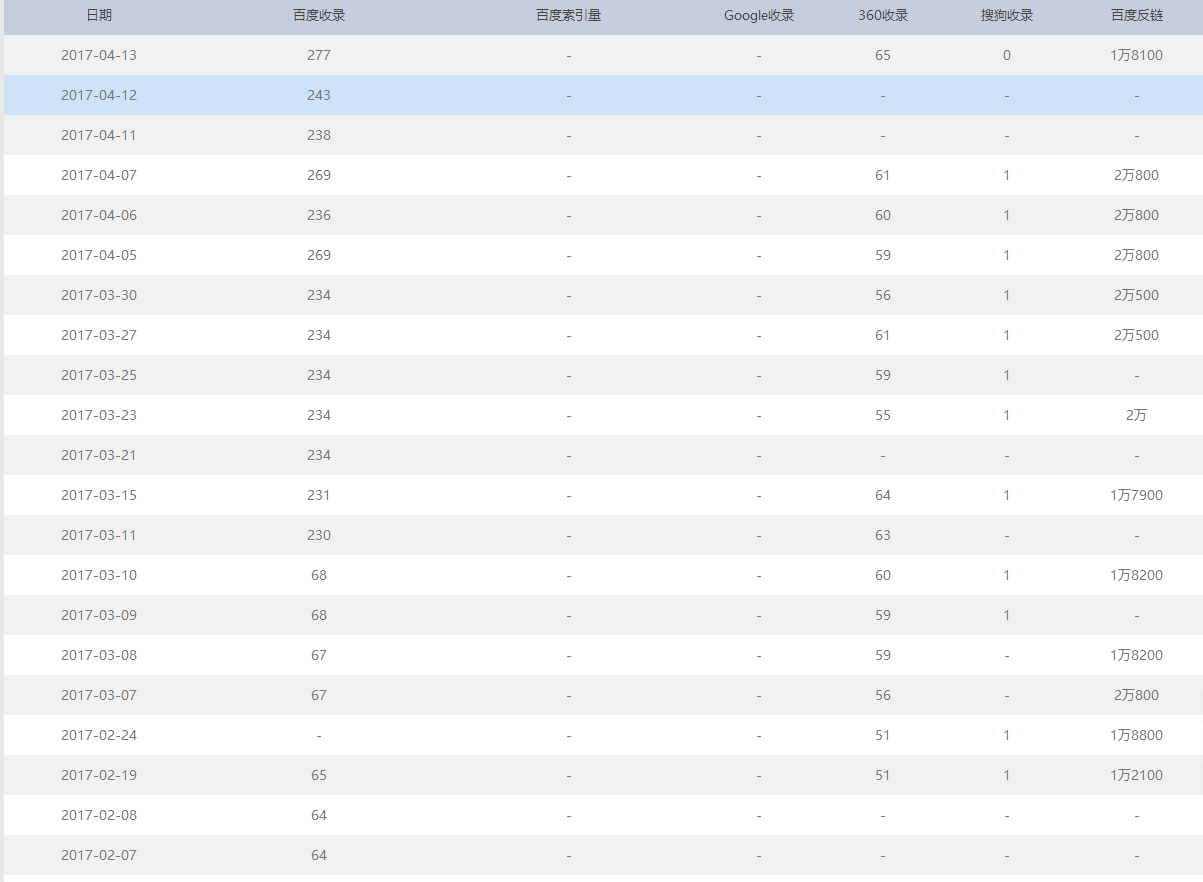The width and height of the screenshot is (1203, 882).
Task: Select the date cell 2017-04-06
Action: [x=99, y=215]
